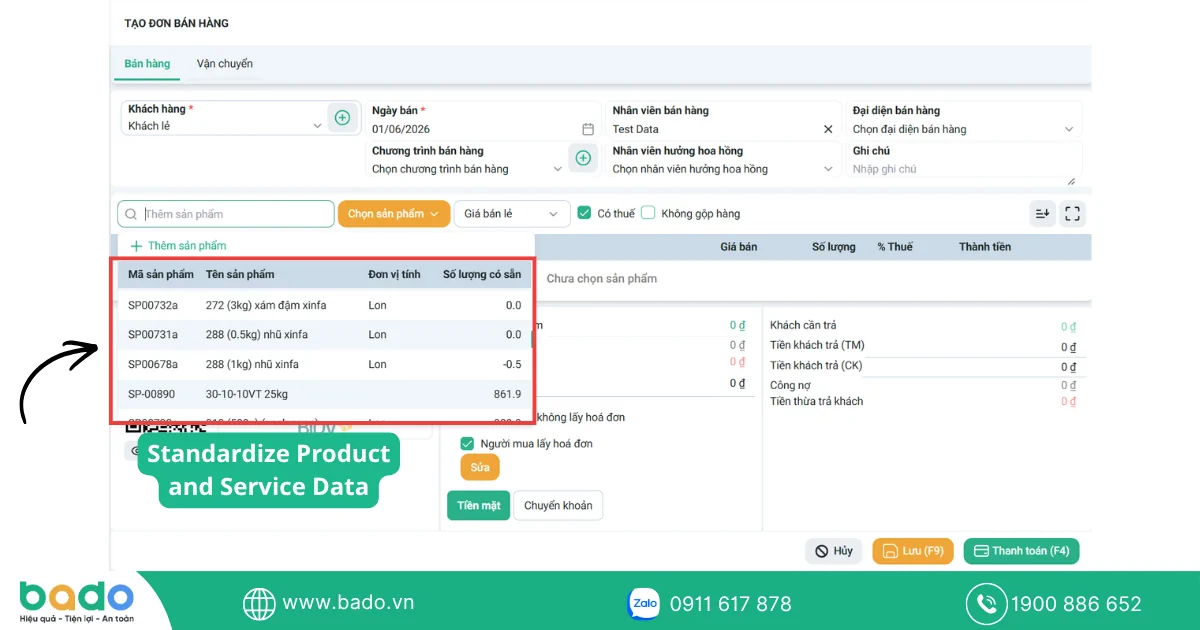Viewport: 1200px width, 630px height.
Task: Click the Thanh toán (F4) button
Action: click(1021, 551)
